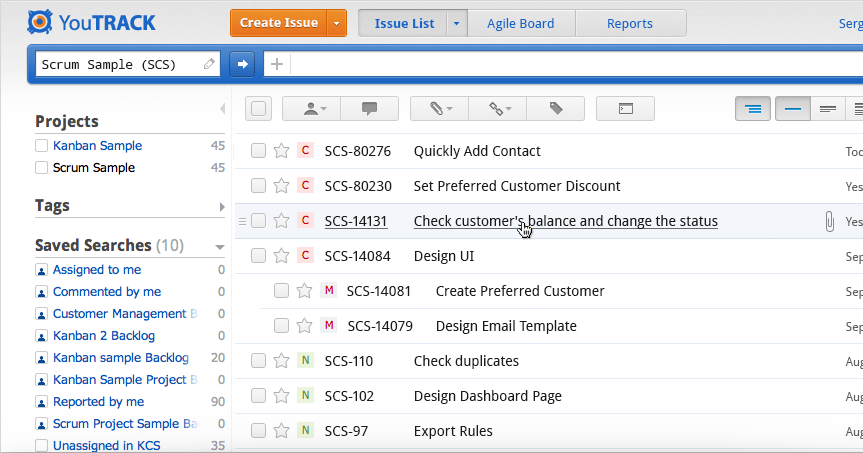Open the Create Issue dropdown arrow
The width and height of the screenshot is (863, 453).
coord(337,23)
